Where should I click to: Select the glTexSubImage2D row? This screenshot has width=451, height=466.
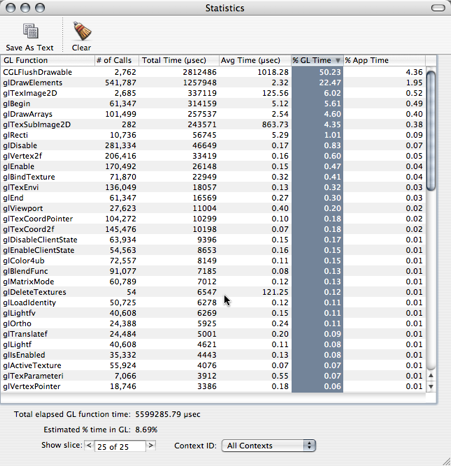(x=213, y=125)
